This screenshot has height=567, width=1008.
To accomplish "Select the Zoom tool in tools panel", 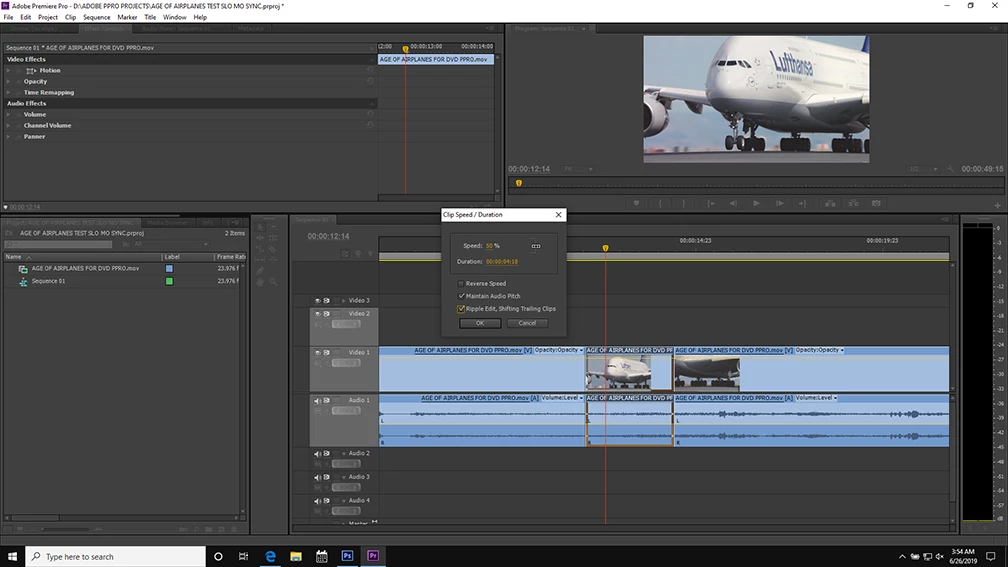I will pyautogui.click(x=273, y=282).
